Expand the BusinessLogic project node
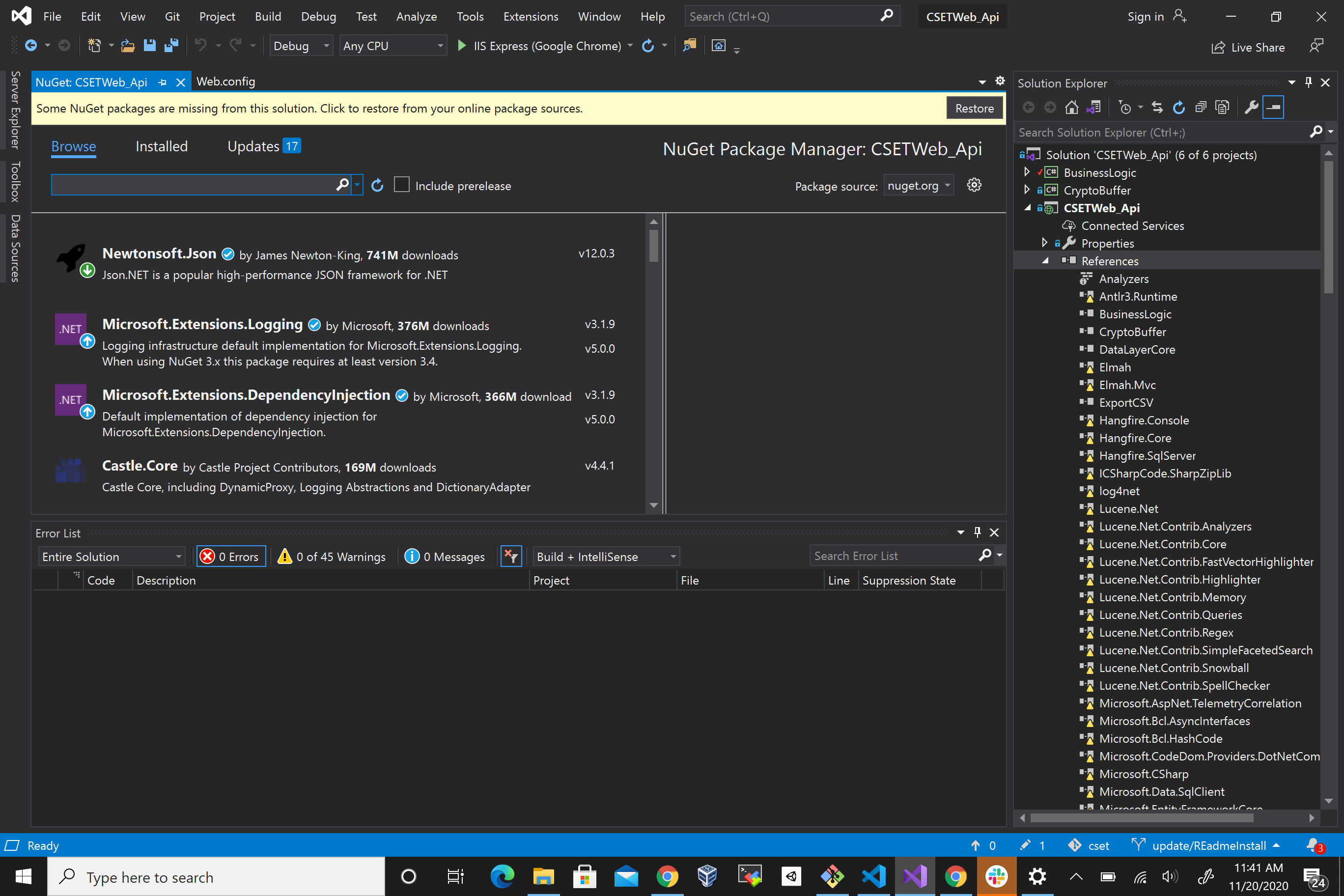This screenshot has width=1344, height=896. [x=1027, y=172]
